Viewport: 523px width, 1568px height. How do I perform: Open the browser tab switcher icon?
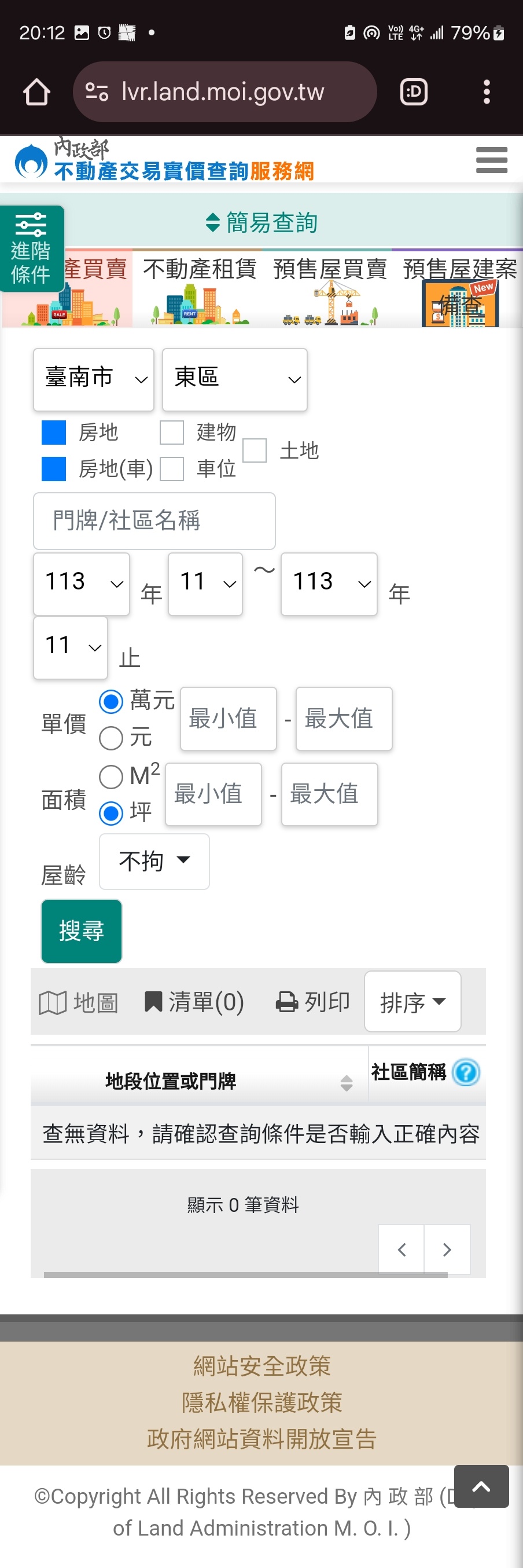414,93
